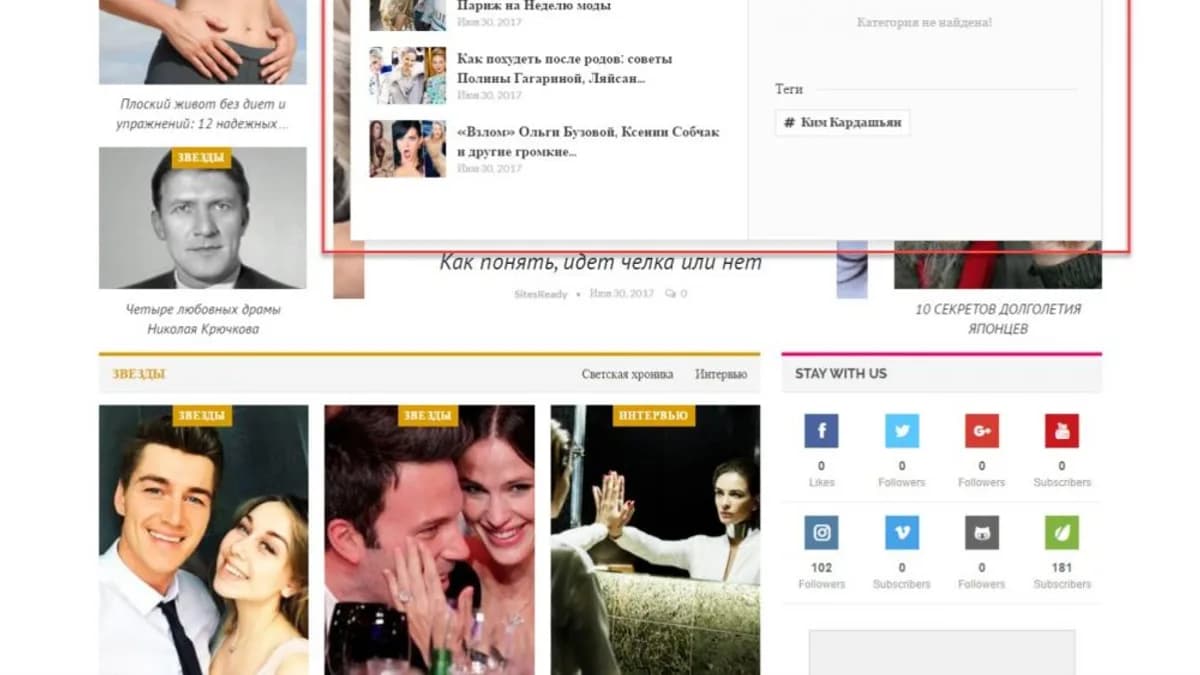Click the comments bubble icon under article title

671,294
